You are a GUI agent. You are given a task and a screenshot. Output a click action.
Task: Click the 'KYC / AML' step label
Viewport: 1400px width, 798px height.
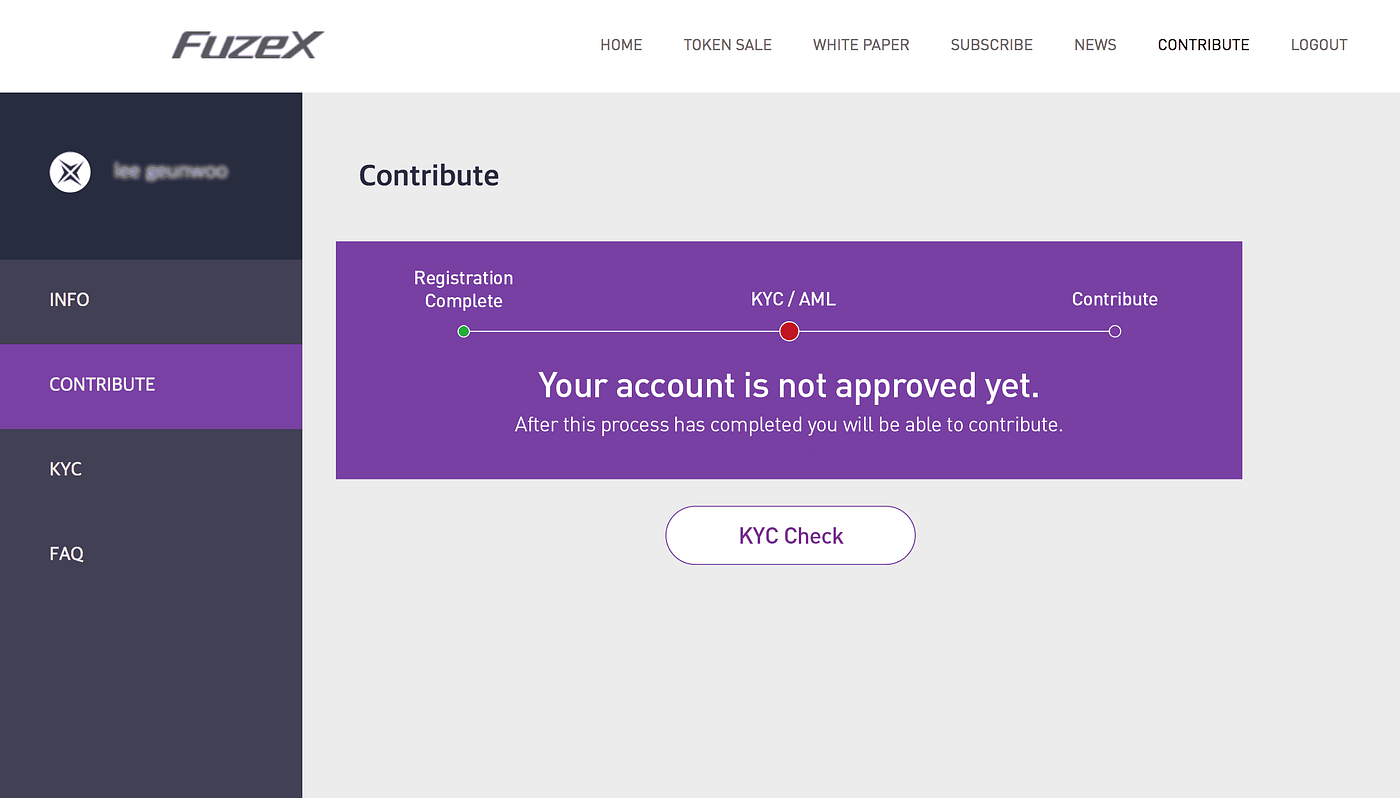pos(793,299)
